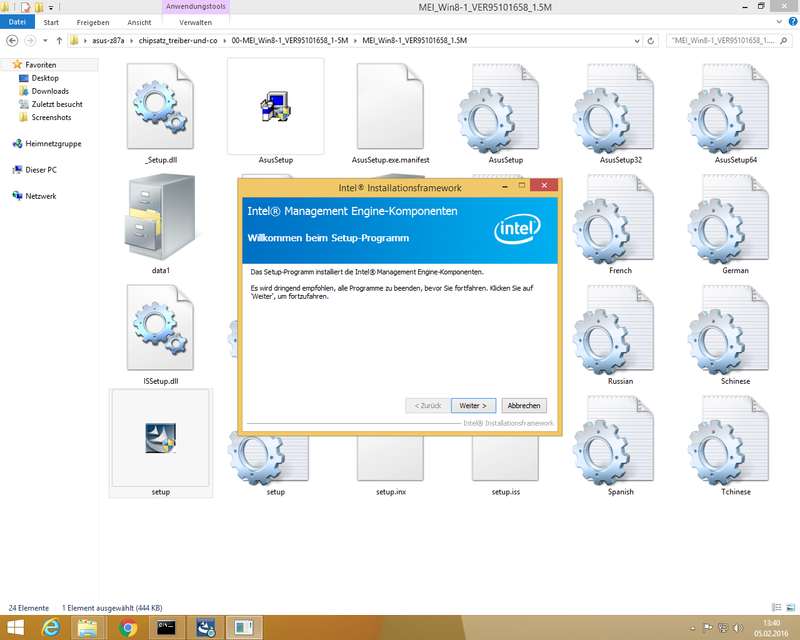Screen dimensions: 800x640
Task: Open Desktop in the navigation pane
Action: click(45, 78)
